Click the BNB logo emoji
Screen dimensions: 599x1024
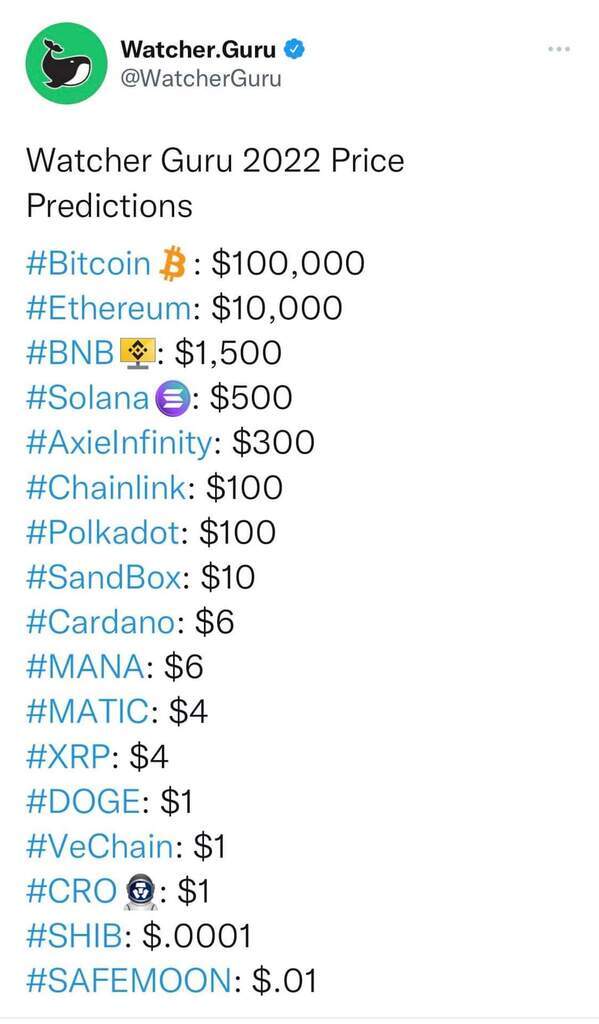[137, 353]
